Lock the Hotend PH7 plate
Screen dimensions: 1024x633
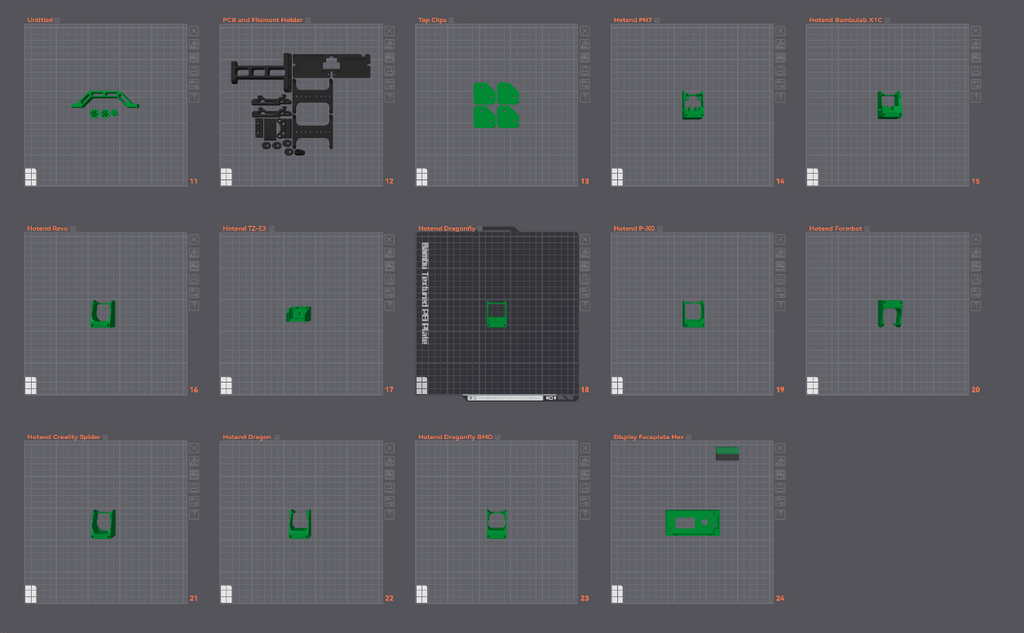coord(780,71)
